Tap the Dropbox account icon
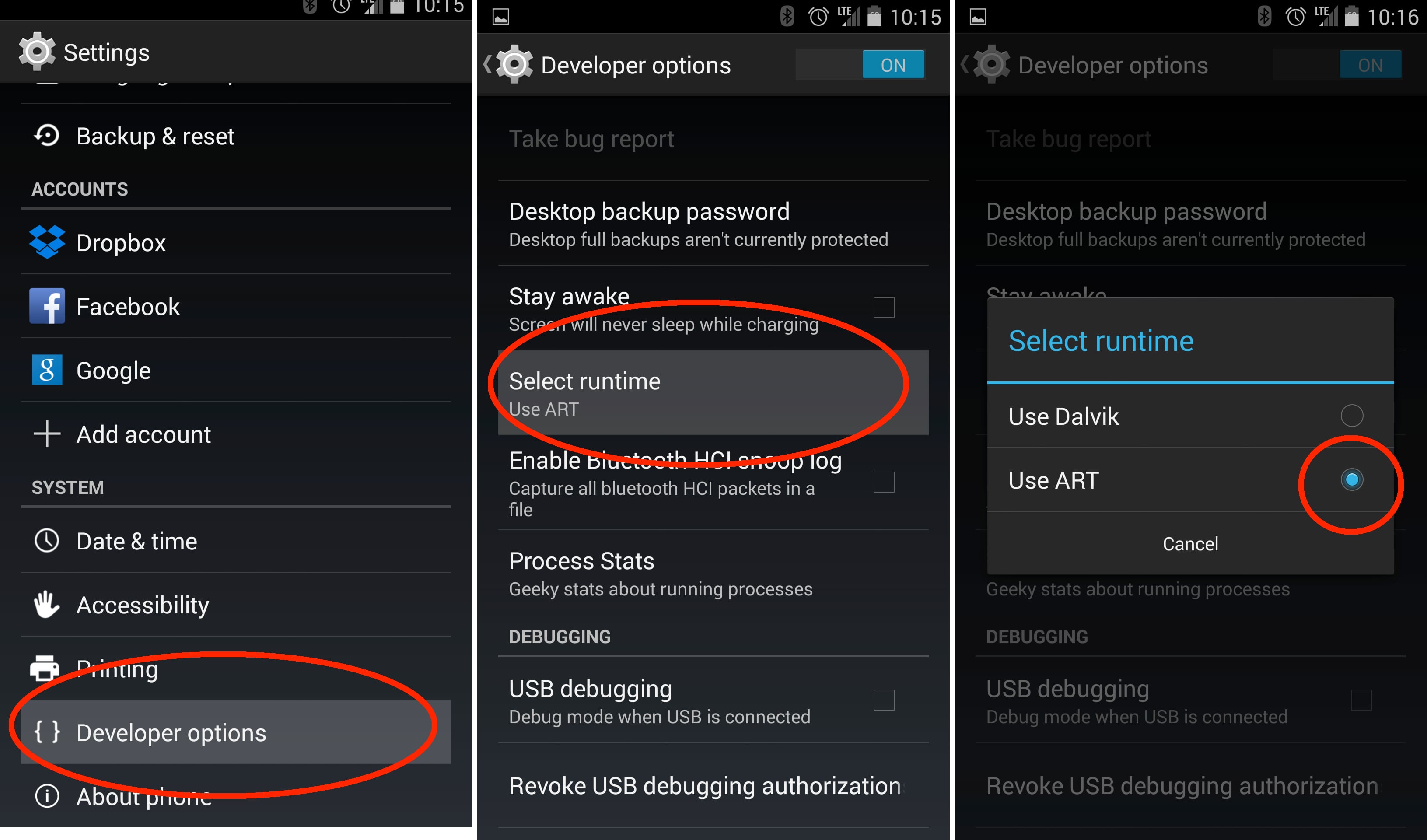1427x840 pixels. tap(47, 242)
